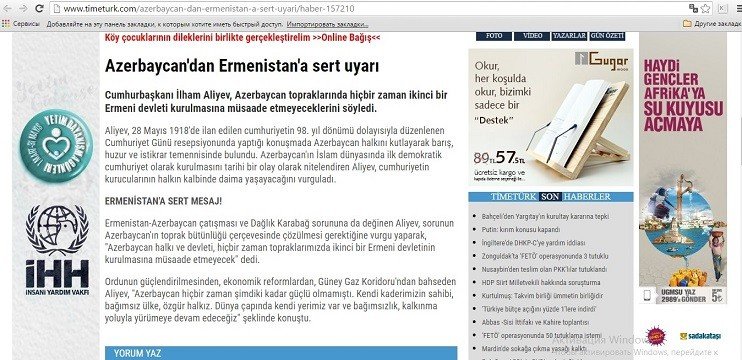Click the YORUM YAZ comment bar
The height and width of the screenshot is (360, 742).
pos(281,353)
